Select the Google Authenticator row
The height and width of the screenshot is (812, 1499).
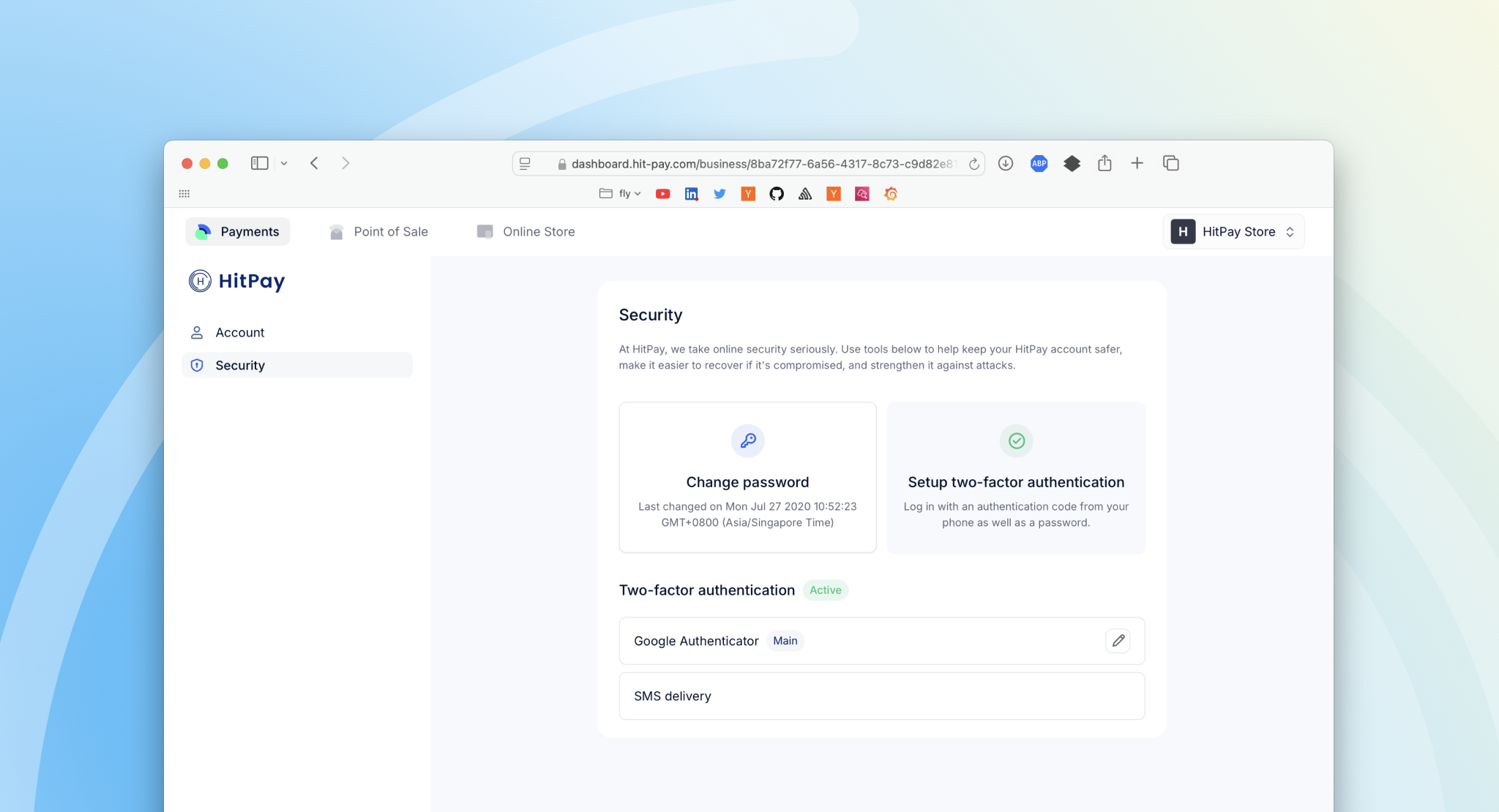(x=882, y=641)
